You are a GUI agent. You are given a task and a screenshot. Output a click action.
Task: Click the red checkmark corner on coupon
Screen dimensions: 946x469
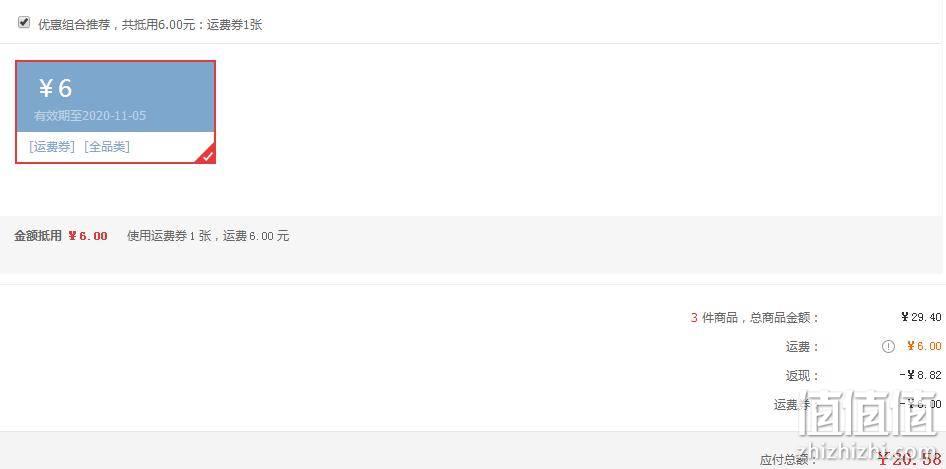[207, 155]
